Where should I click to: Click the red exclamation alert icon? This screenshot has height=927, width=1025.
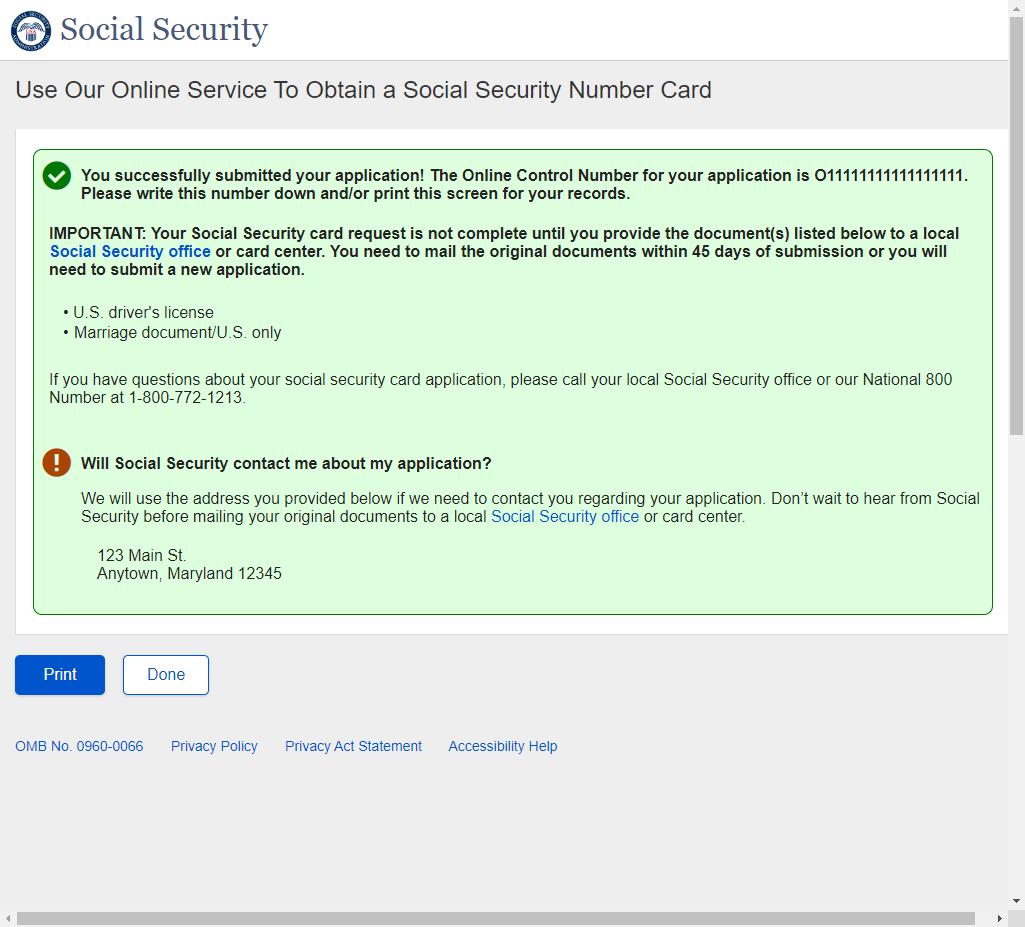click(x=57, y=463)
